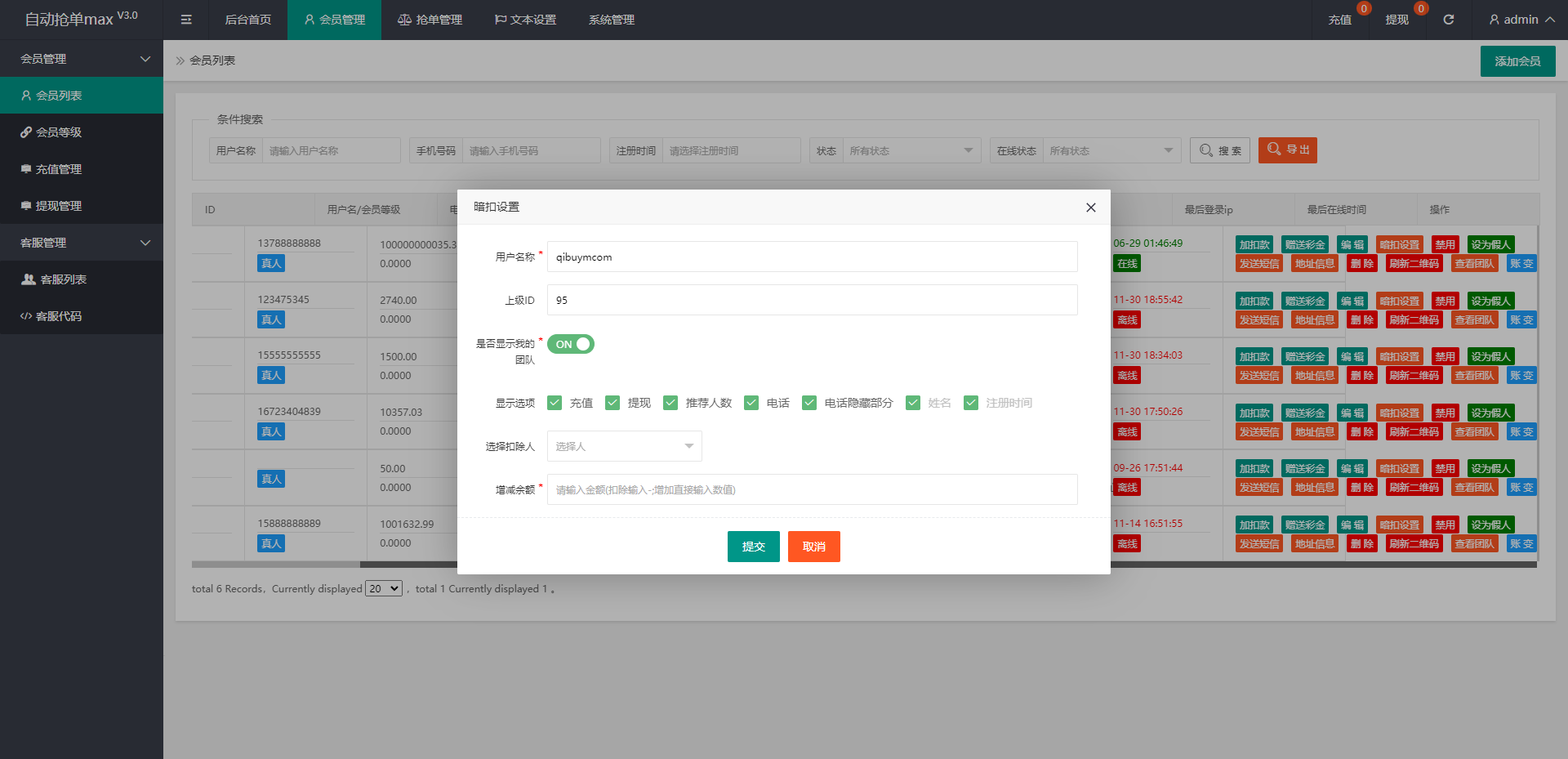Click the 用户名称 search input

pos(332,150)
